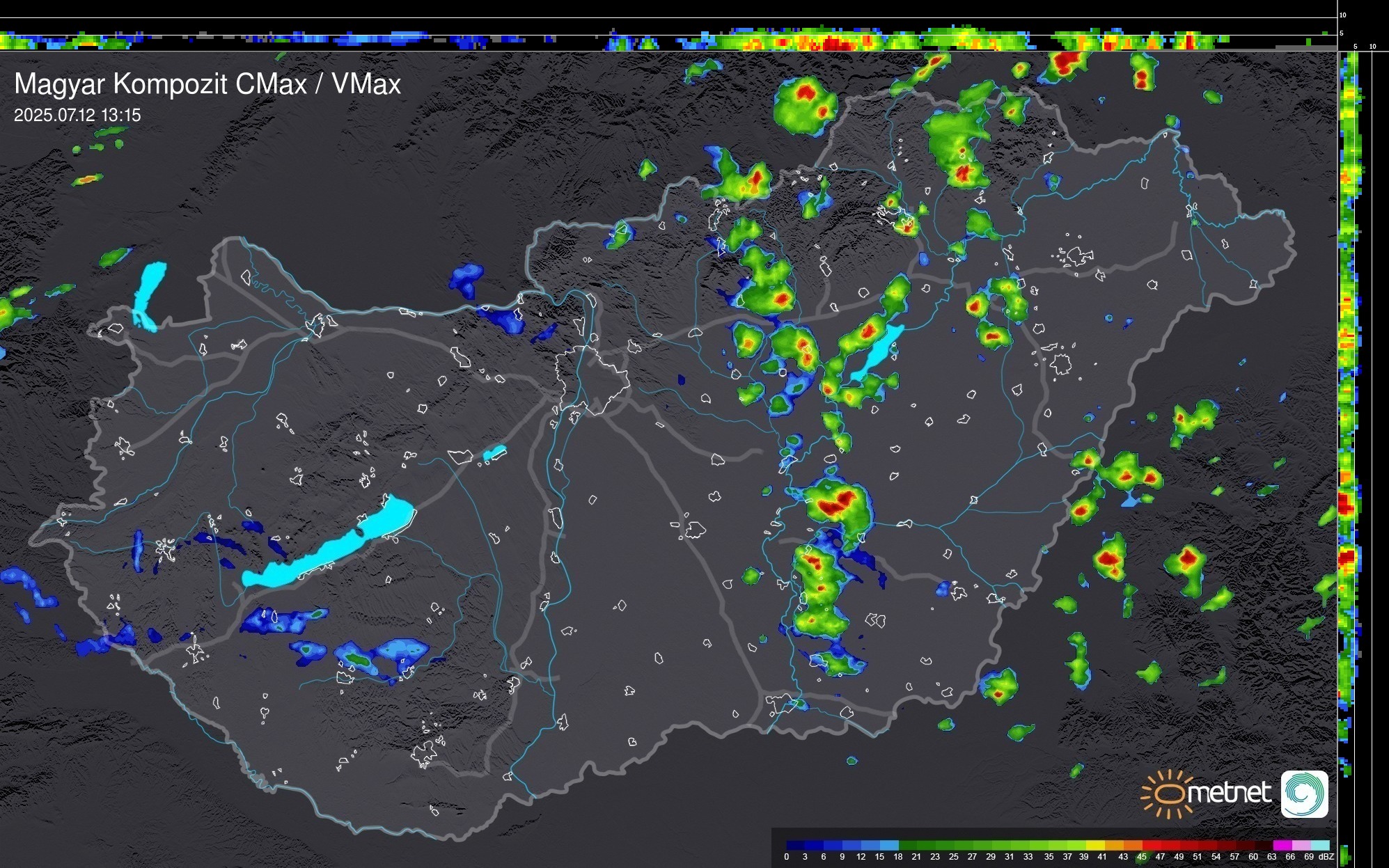Click the small cyan Lake Velence

coord(494,453)
